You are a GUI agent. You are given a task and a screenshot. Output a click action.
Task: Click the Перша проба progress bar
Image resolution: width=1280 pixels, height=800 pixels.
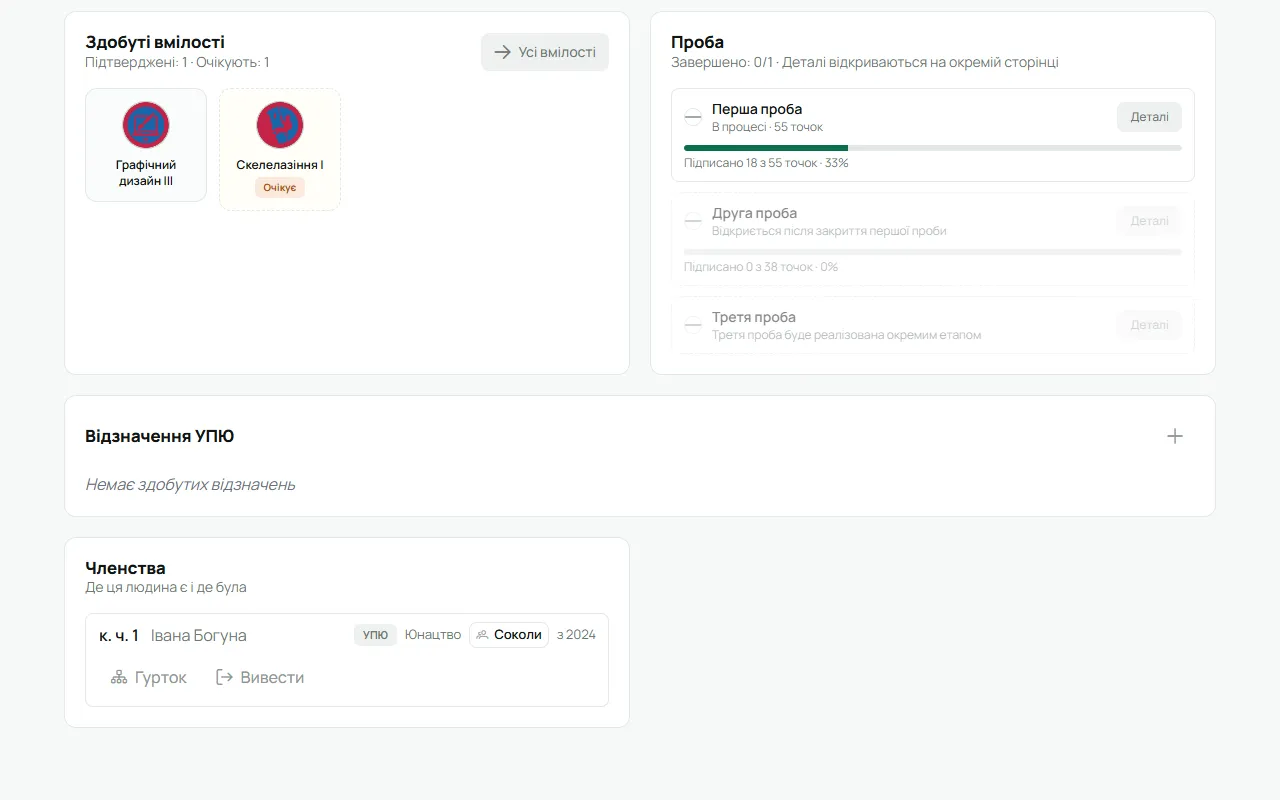933,148
